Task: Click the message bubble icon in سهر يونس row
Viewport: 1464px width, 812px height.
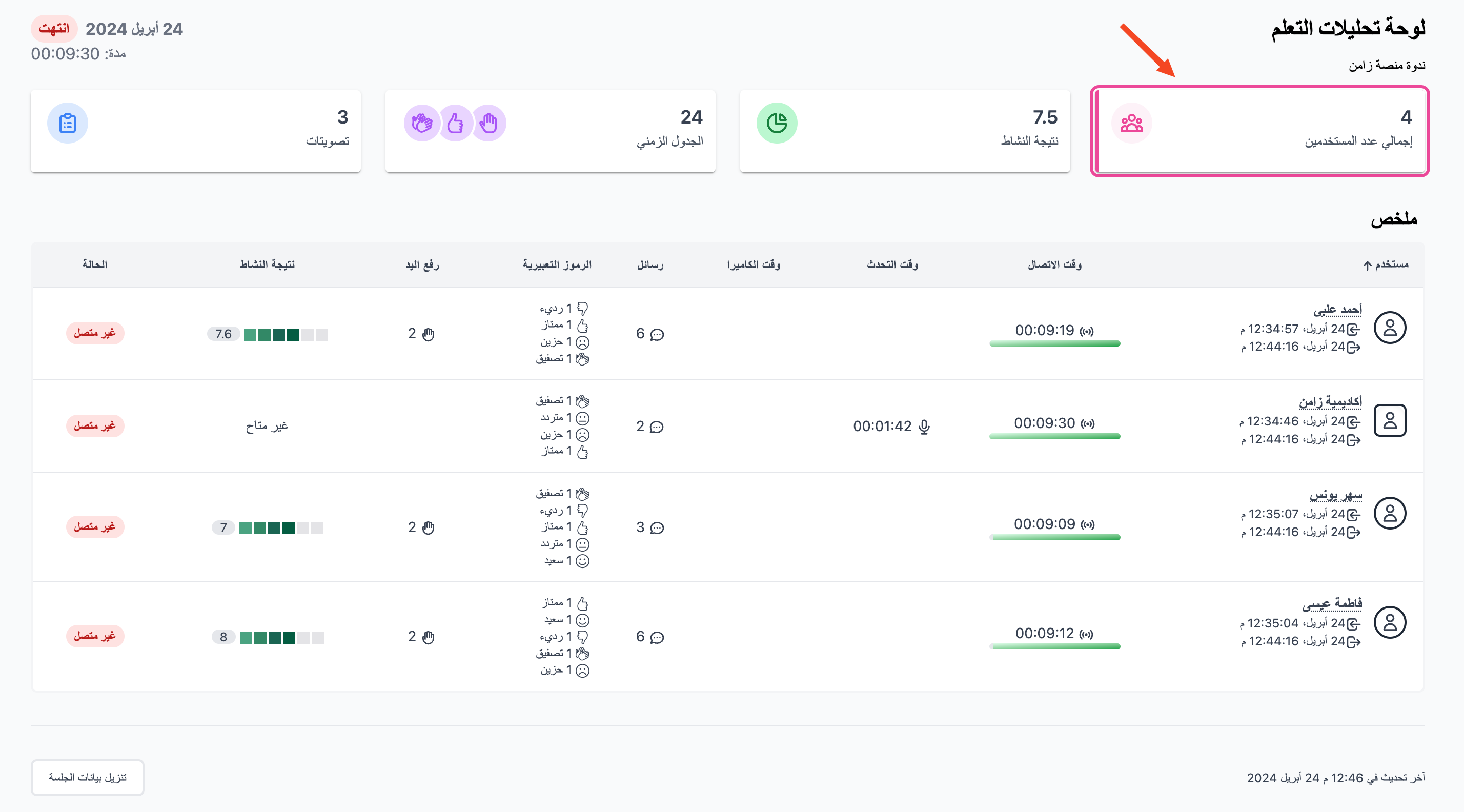Action: 657,529
